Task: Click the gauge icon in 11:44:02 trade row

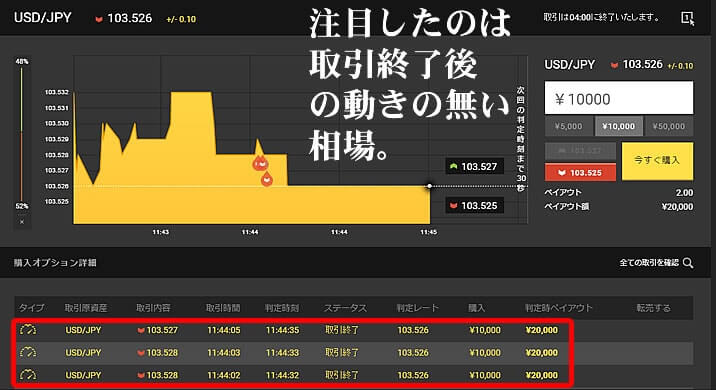Action: point(27,374)
